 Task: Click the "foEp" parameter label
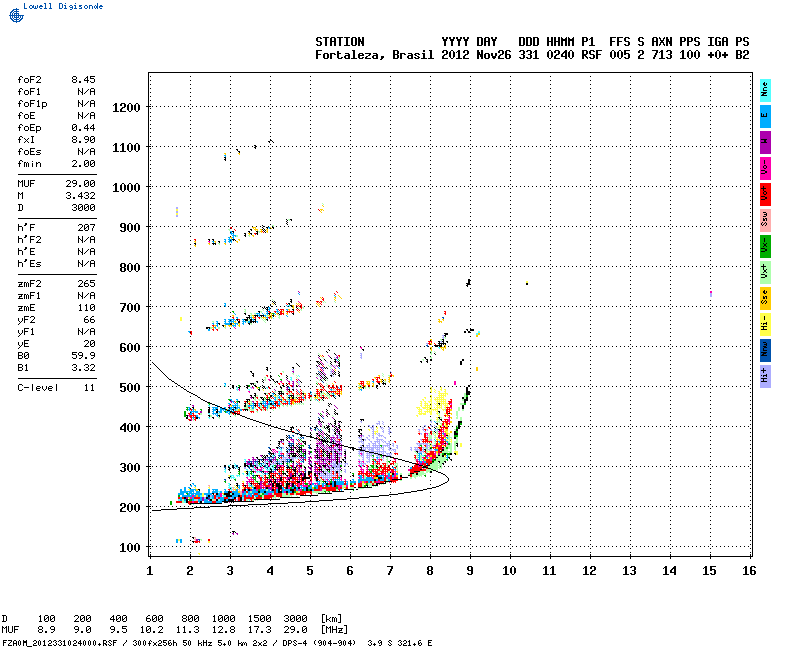click(30, 128)
